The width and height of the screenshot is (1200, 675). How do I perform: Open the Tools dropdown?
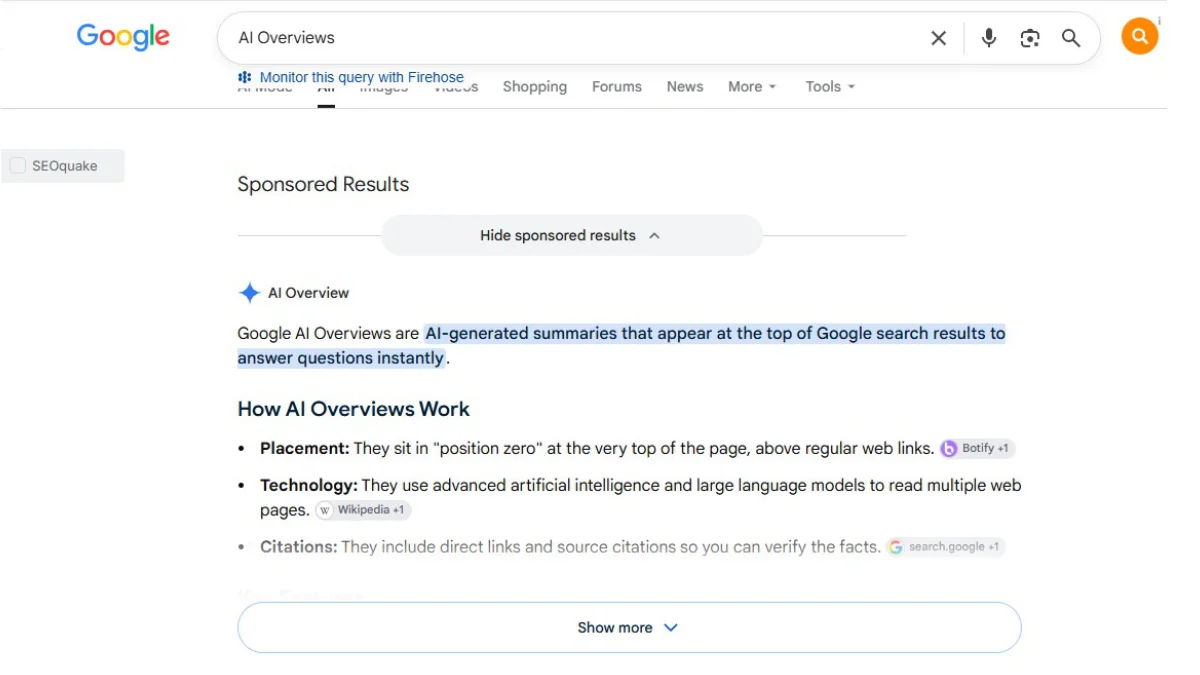830,87
